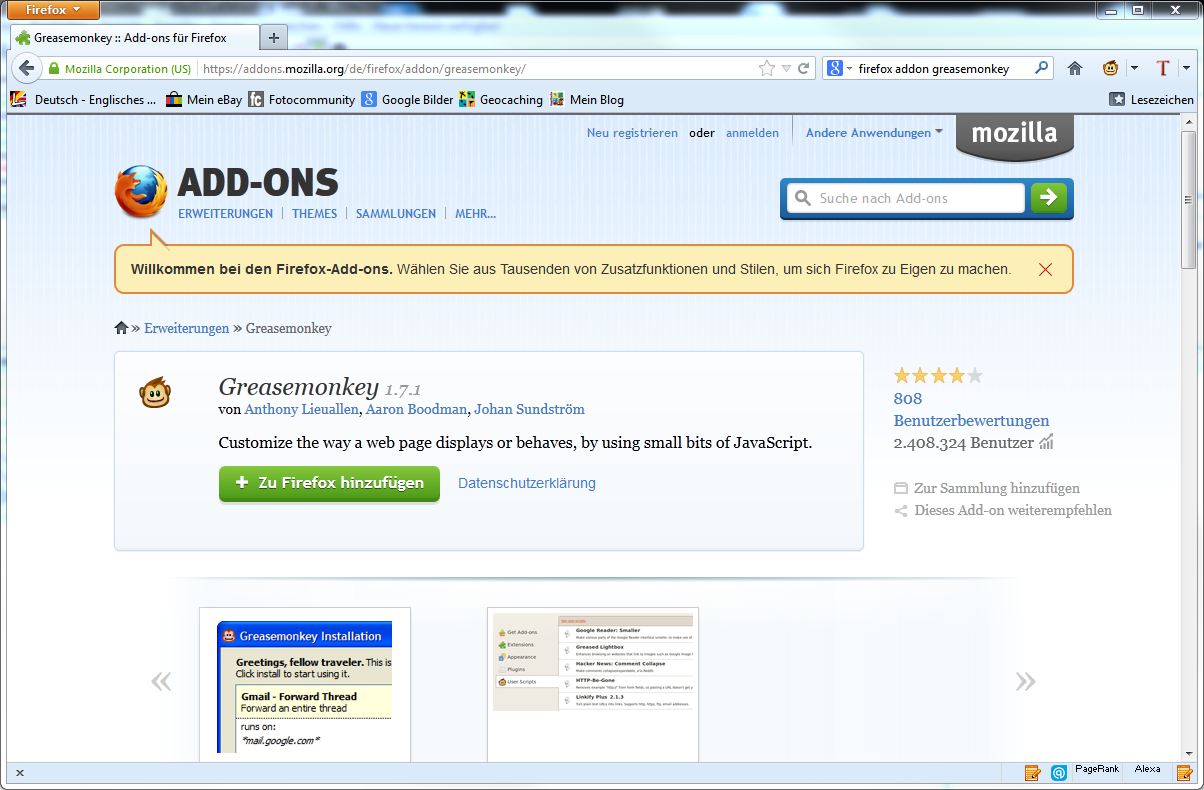Open a new tab with plus button
The width and height of the screenshot is (1204, 790).
(274, 38)
